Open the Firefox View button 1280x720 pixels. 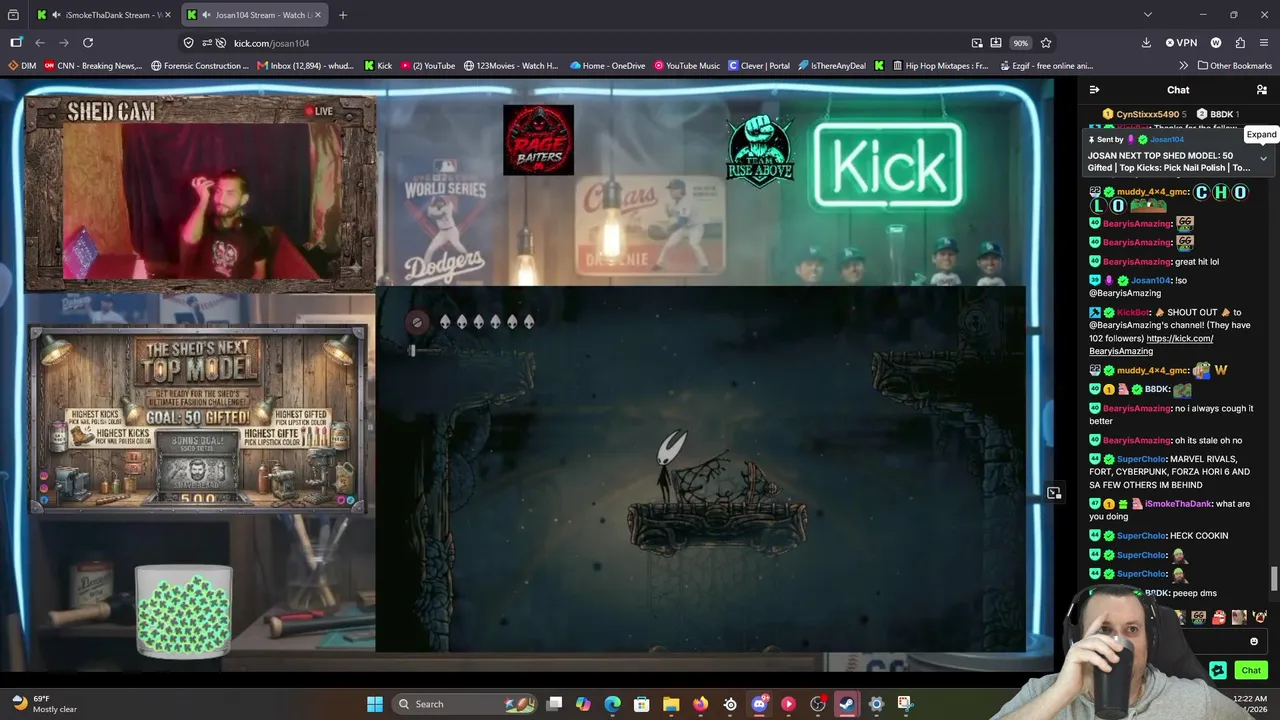tap(13, 15)
